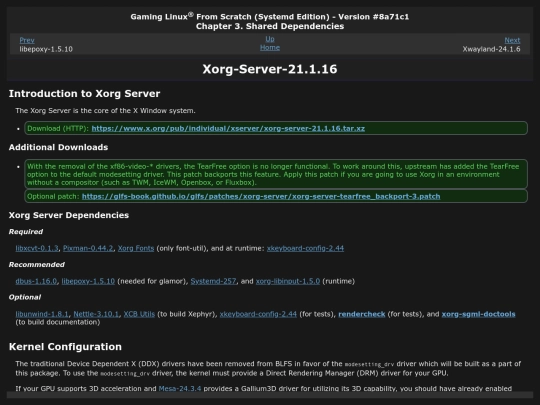Click the libepoxy-1.5.10 text under Prev
Screen dimensions: 540x405
46,49
